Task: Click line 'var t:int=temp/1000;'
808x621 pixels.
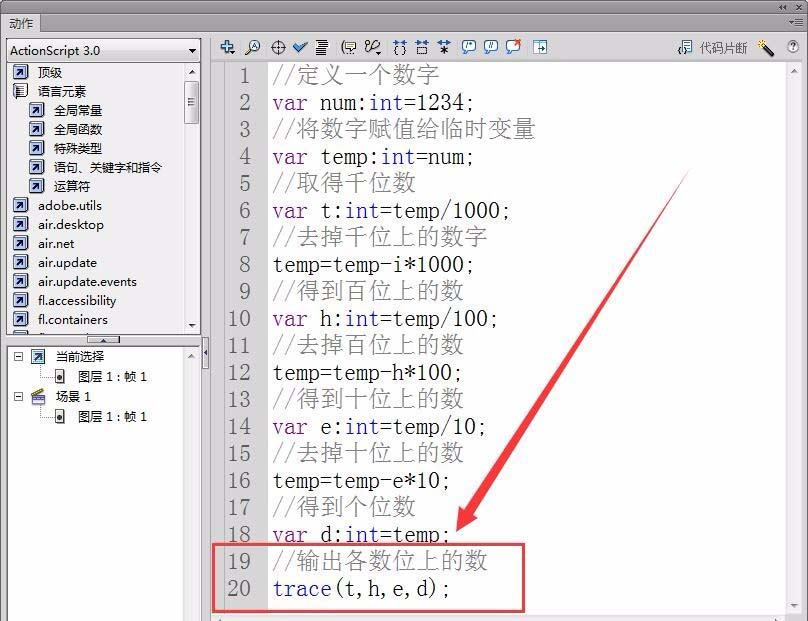Action: [391, 210]
